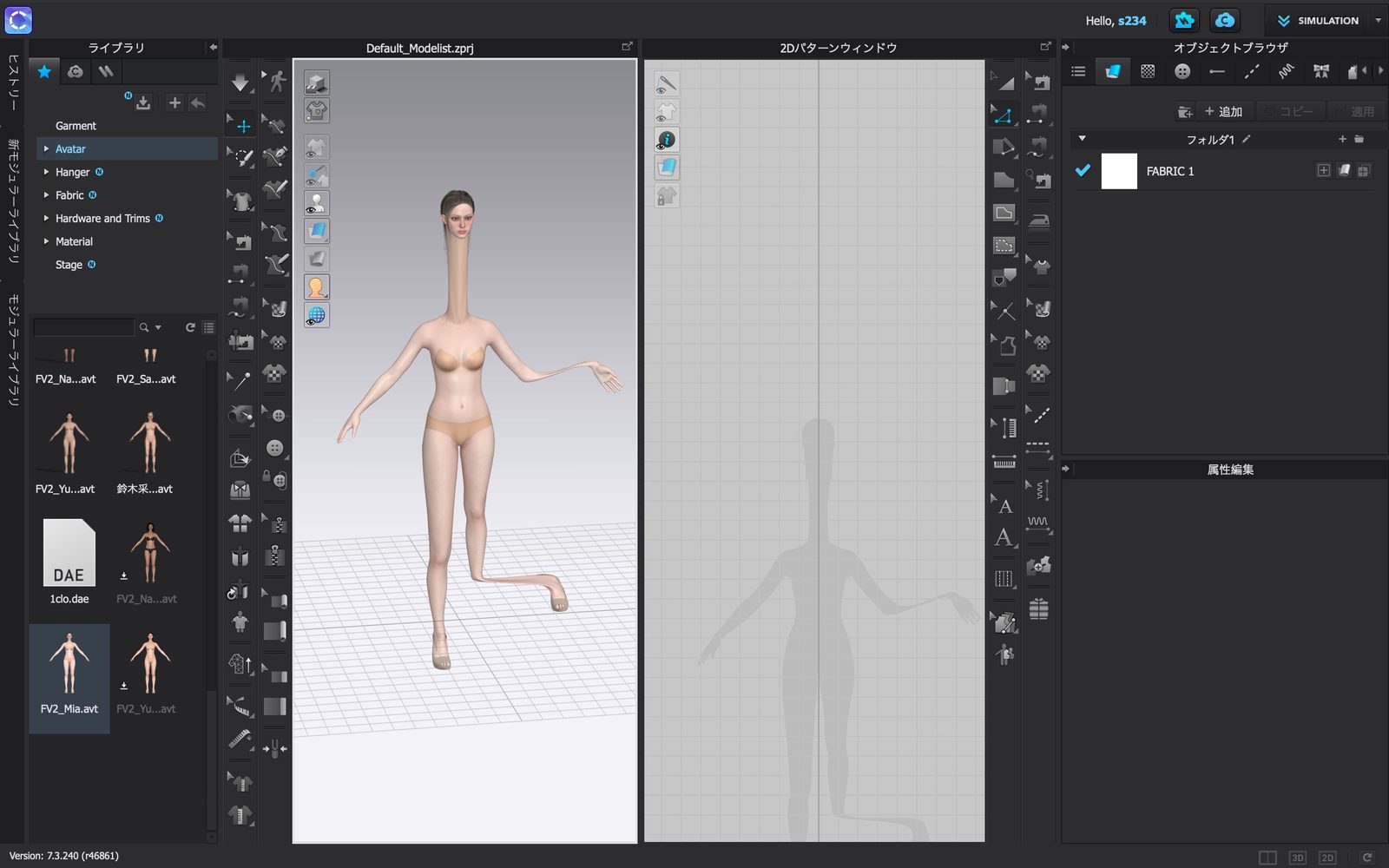
Task: Toggle avatar visibility in the 3D window
Action: [x=316, y=203]
